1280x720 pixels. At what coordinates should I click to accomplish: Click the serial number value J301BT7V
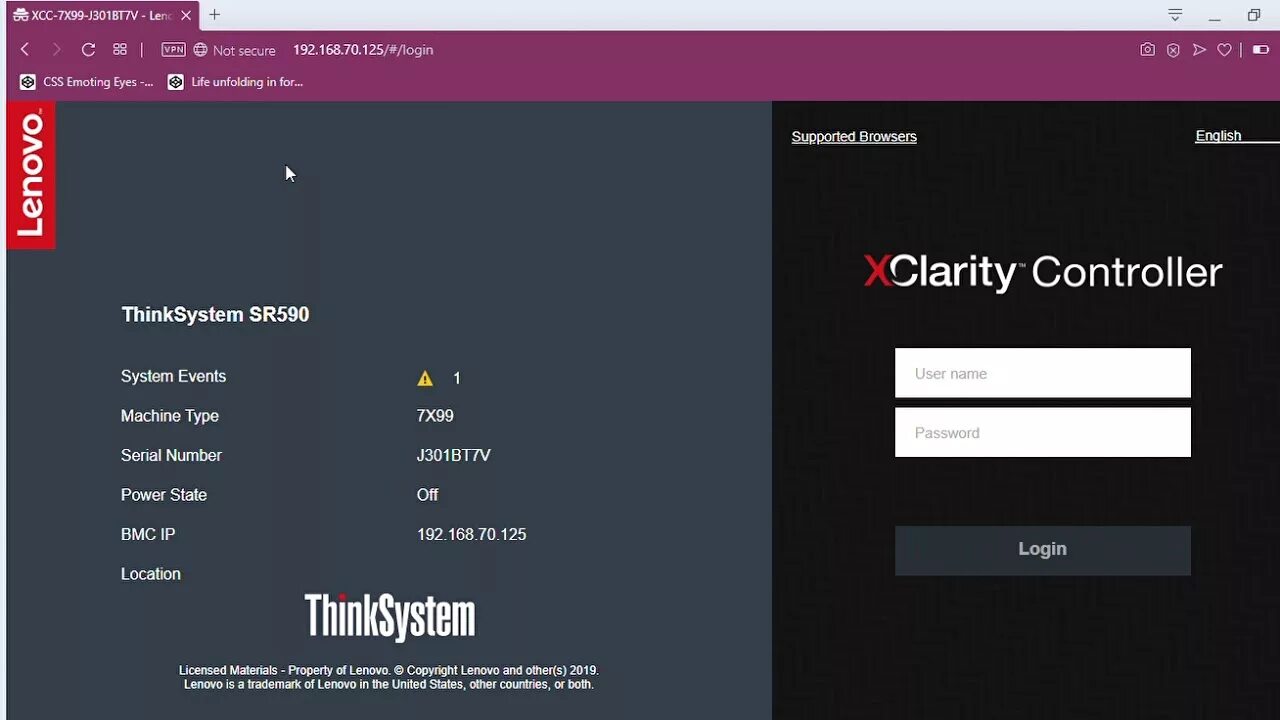tap(453, 455)
